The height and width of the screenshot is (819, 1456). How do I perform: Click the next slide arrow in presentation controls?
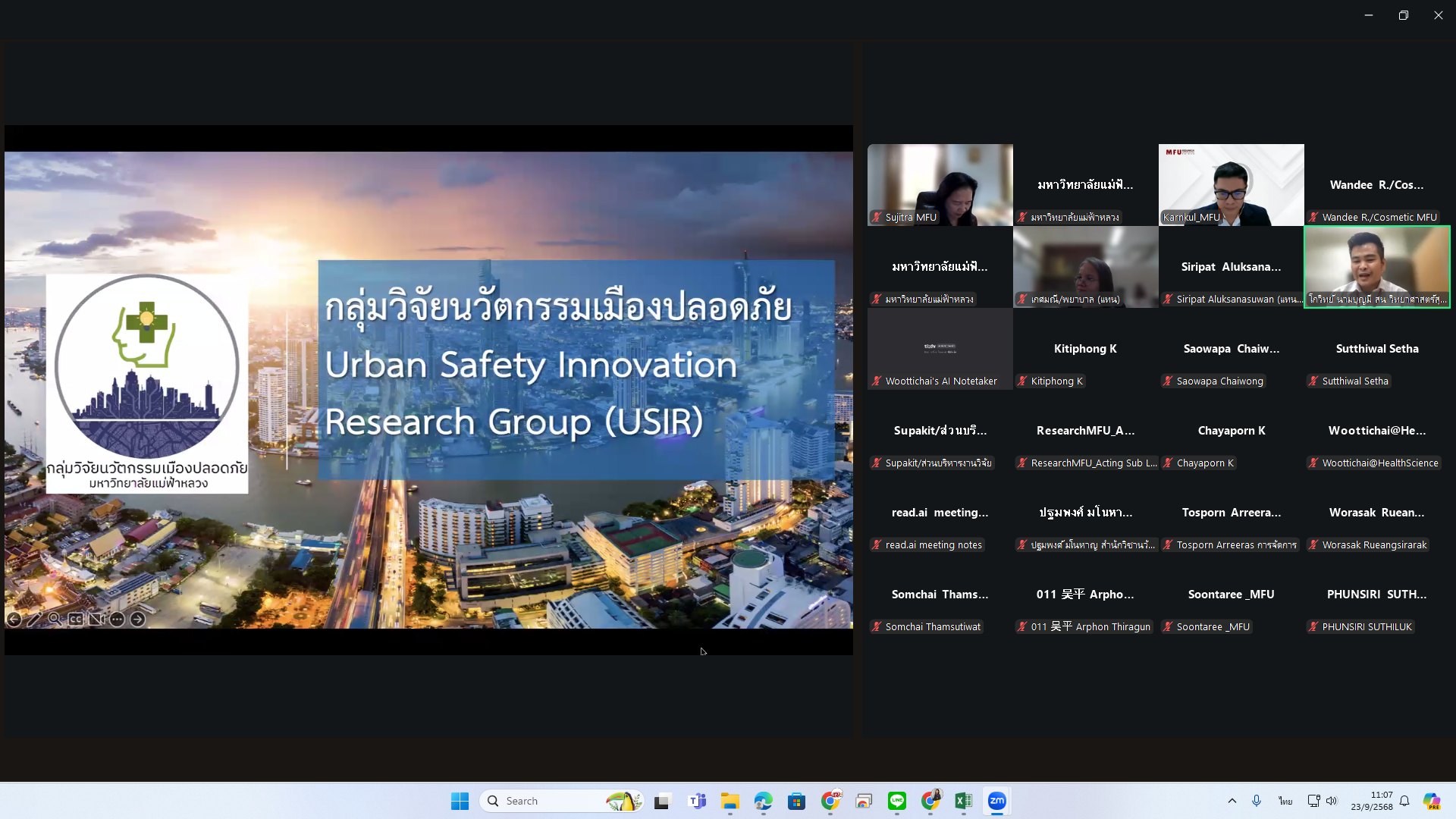137,620
